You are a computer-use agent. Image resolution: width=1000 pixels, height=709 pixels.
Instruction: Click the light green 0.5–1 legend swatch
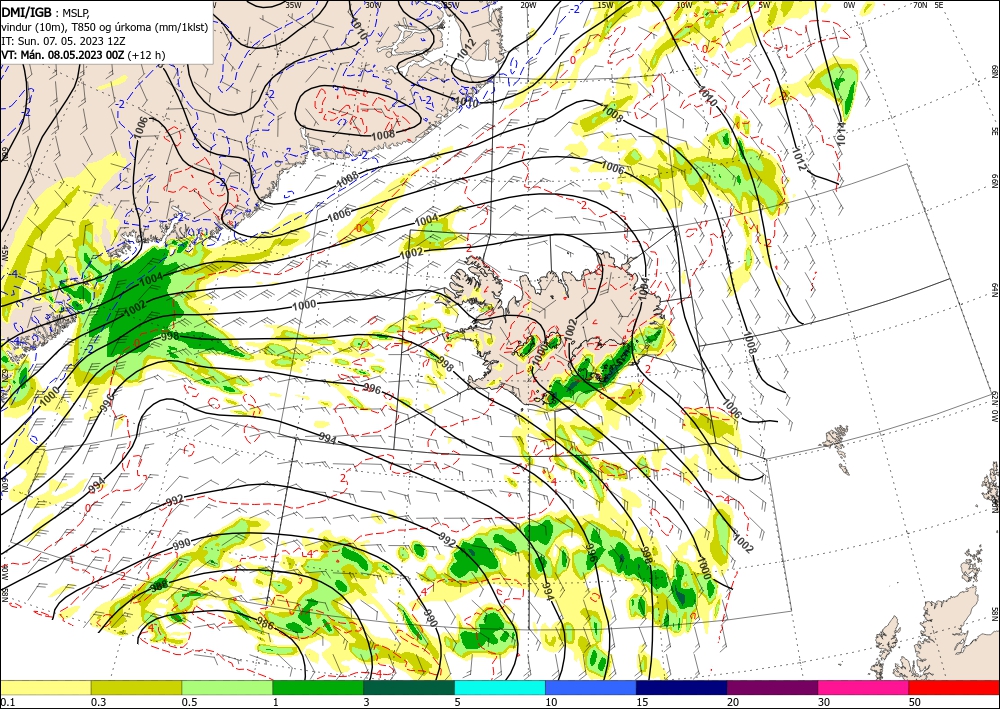(227, 687)
